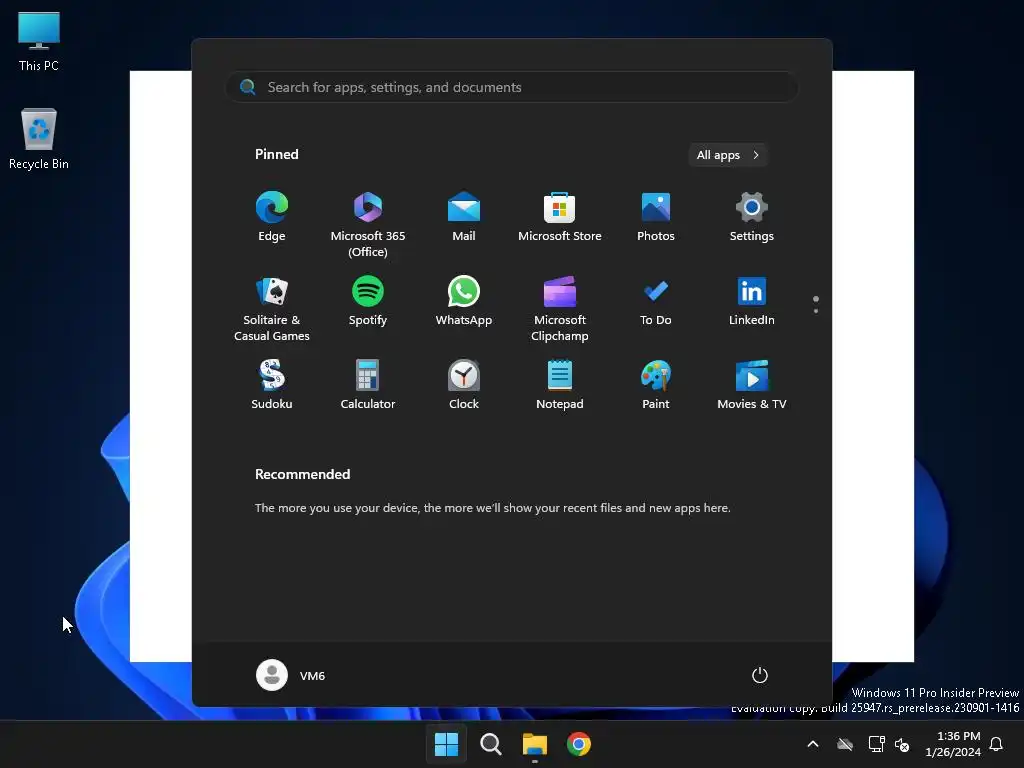The image size is (1024, 768).
Task: Open the network status tray icon
Action: tap(876, 744)
